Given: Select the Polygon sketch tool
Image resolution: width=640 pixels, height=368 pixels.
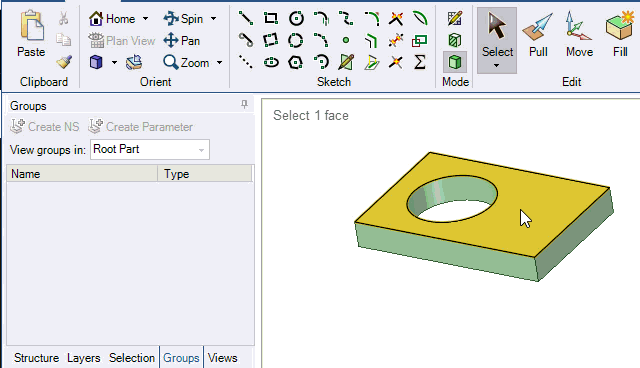Looking at the screenshot, I should (296, 62).
